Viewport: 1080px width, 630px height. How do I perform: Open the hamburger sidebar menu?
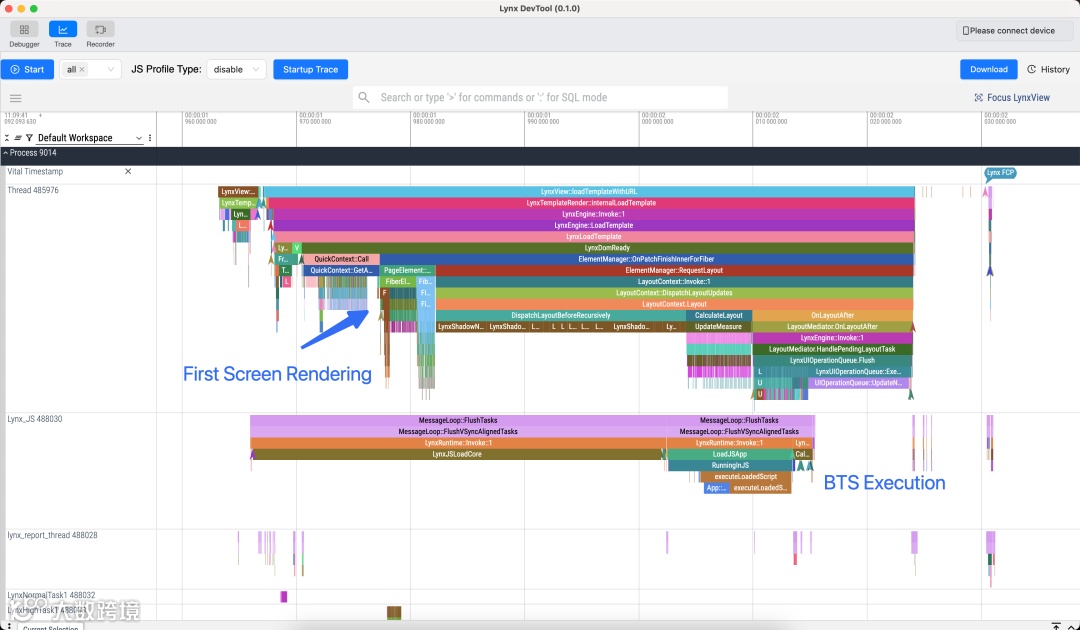(x=16, y=98)
